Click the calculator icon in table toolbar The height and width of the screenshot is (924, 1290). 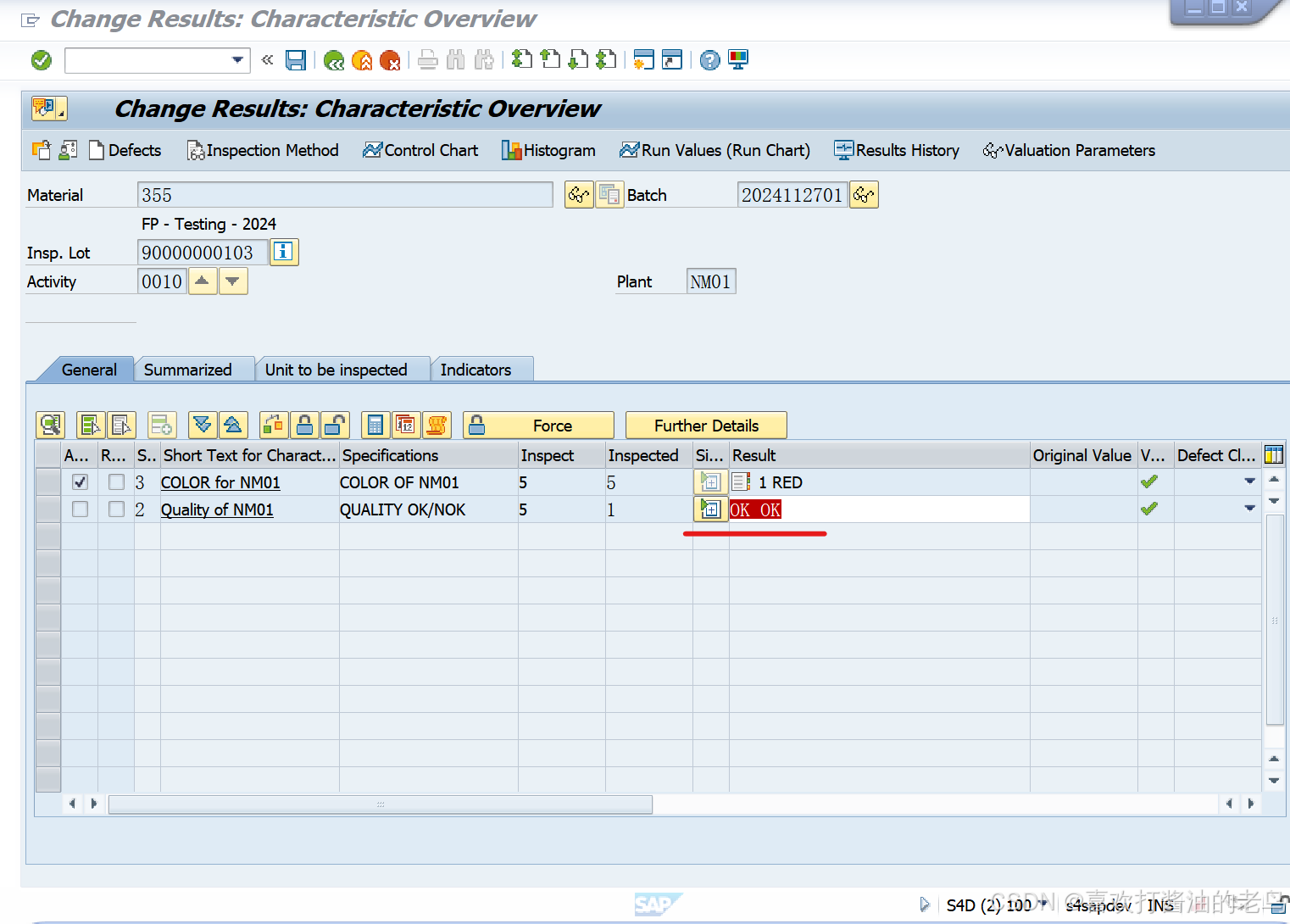click(x=375, y=425)
